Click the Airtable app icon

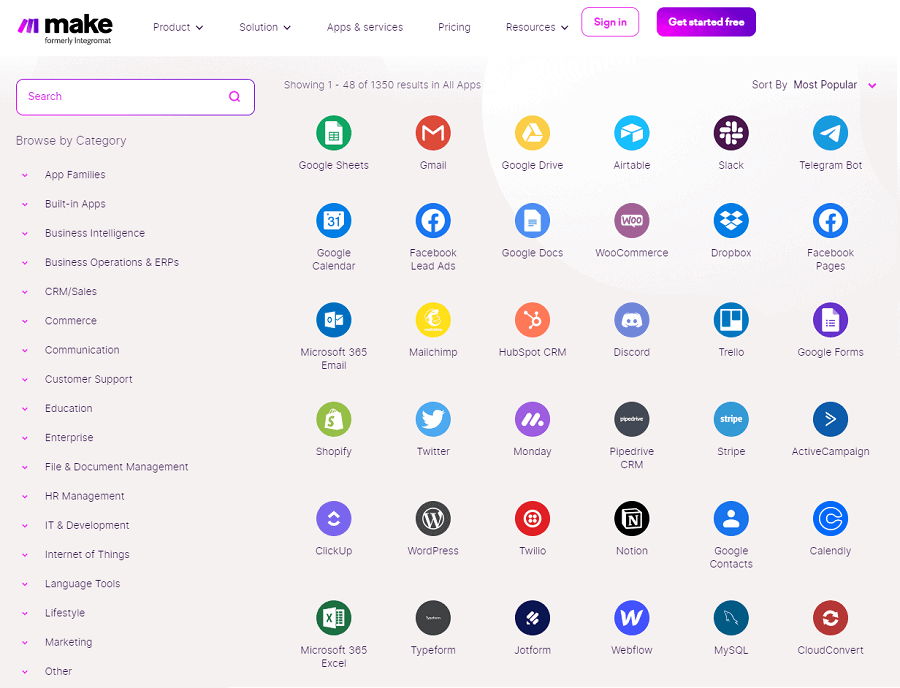click(x=631, y=133)
